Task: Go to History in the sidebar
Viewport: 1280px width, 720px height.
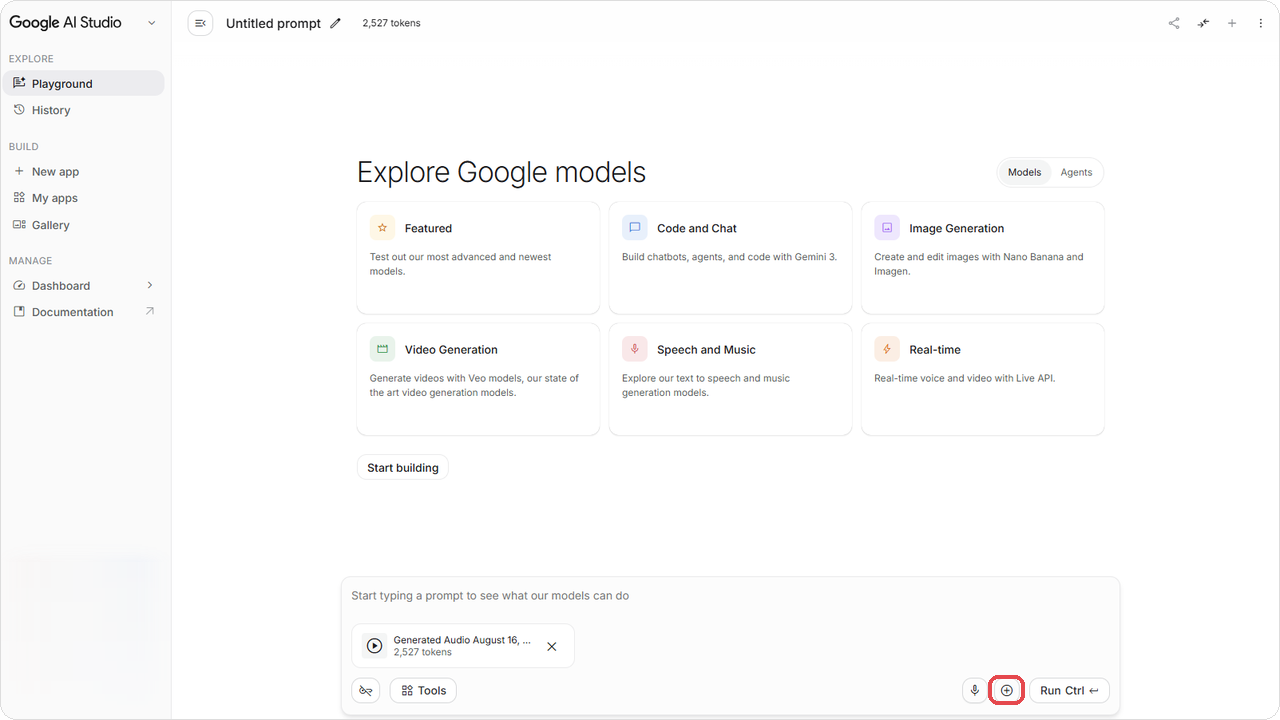Action: 84,110
